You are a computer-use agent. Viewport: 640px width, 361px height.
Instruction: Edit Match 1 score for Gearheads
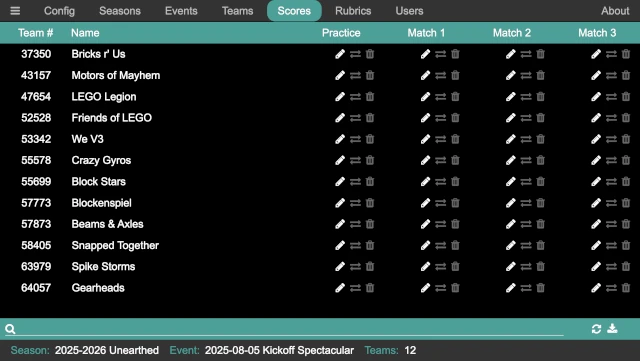pos(425,287)
